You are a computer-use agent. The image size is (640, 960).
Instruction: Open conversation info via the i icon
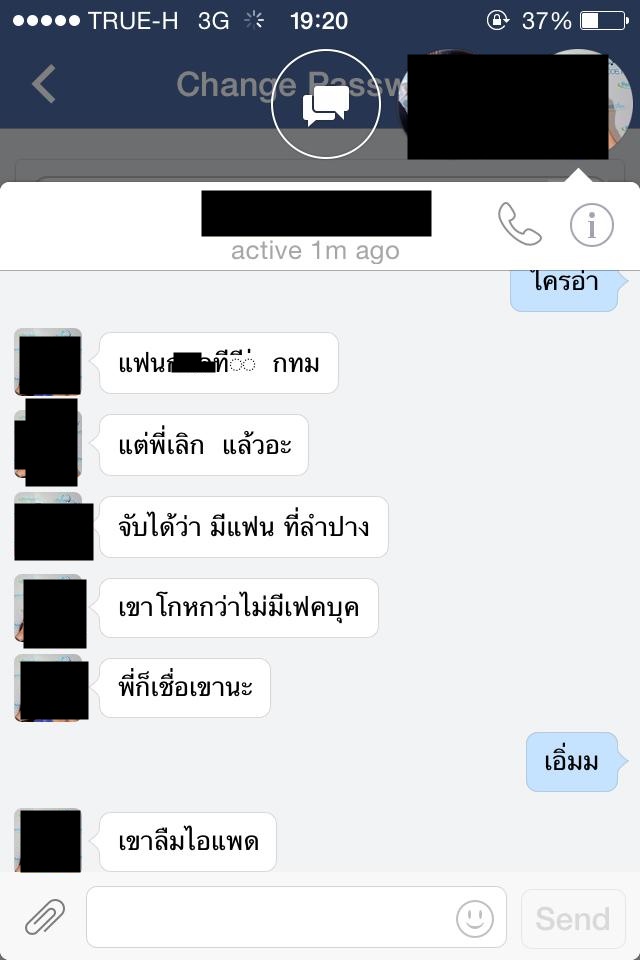(592, 225)
